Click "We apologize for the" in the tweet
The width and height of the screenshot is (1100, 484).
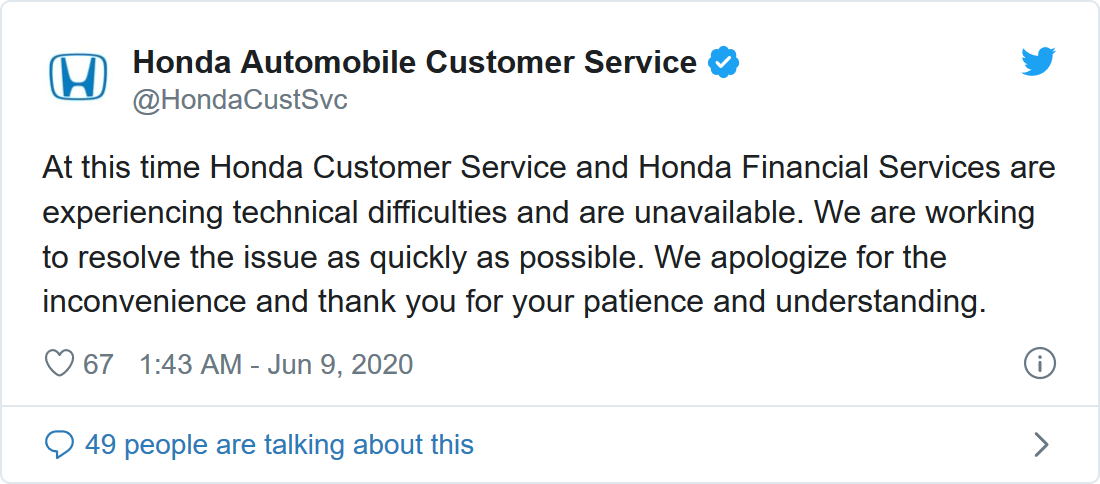[800, 257]
